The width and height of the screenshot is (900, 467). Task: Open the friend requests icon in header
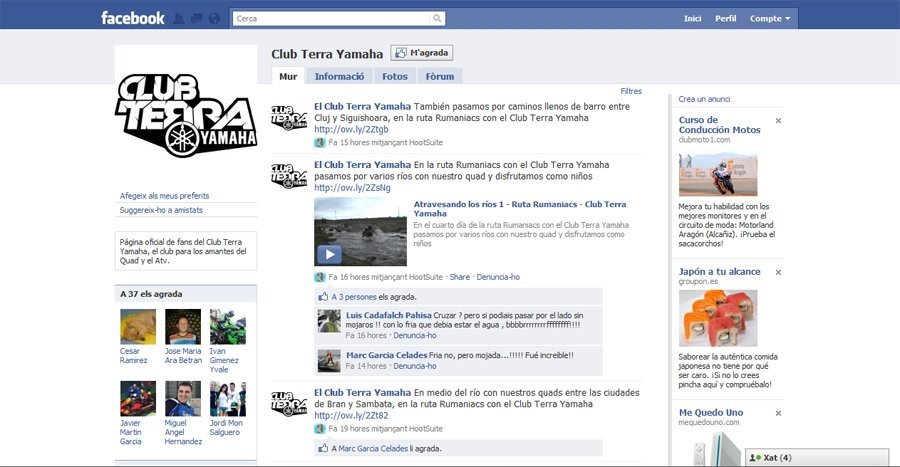click(x=179, y=18)
